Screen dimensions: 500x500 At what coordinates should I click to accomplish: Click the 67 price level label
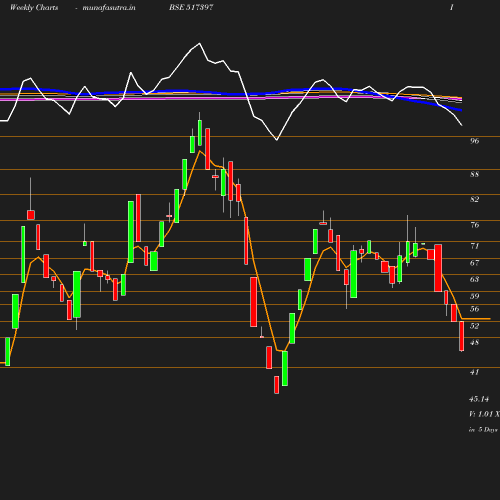pyautogui.click(x=474, y=263)
